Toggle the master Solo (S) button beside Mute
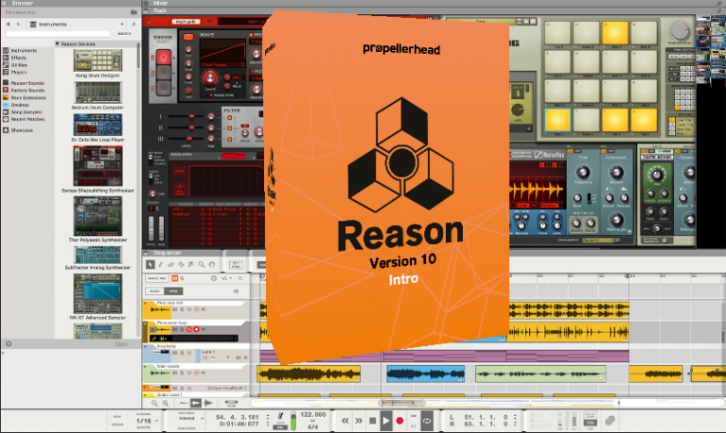 point(182,278)
